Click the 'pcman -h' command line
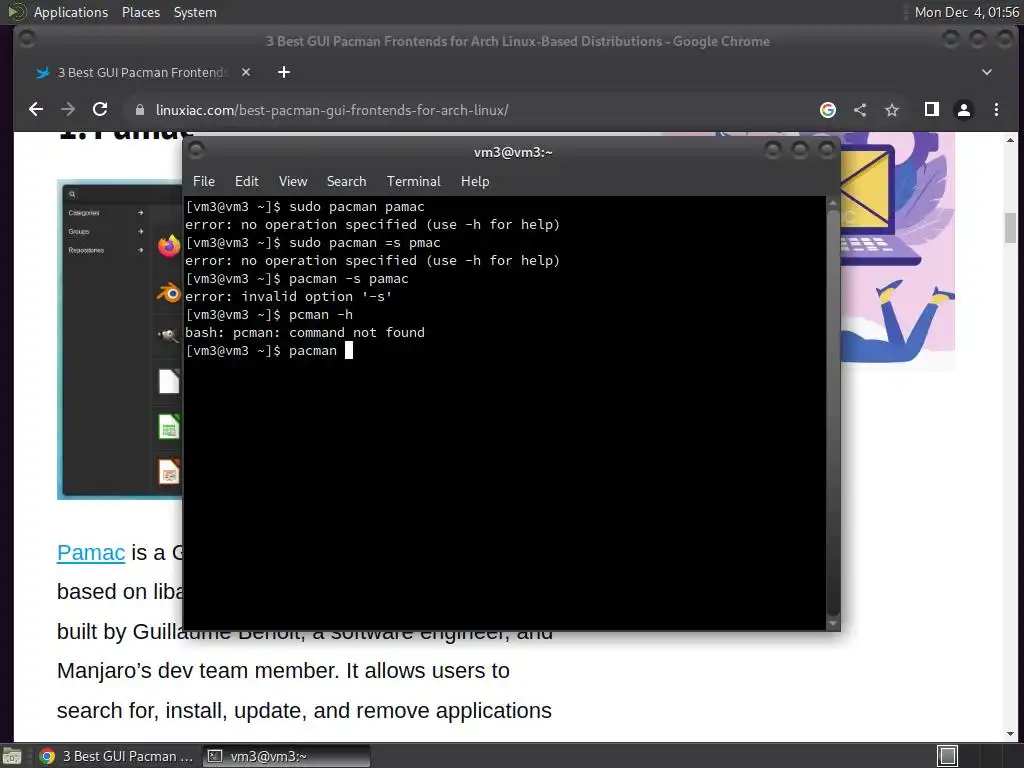 click(x=269, y=315)
